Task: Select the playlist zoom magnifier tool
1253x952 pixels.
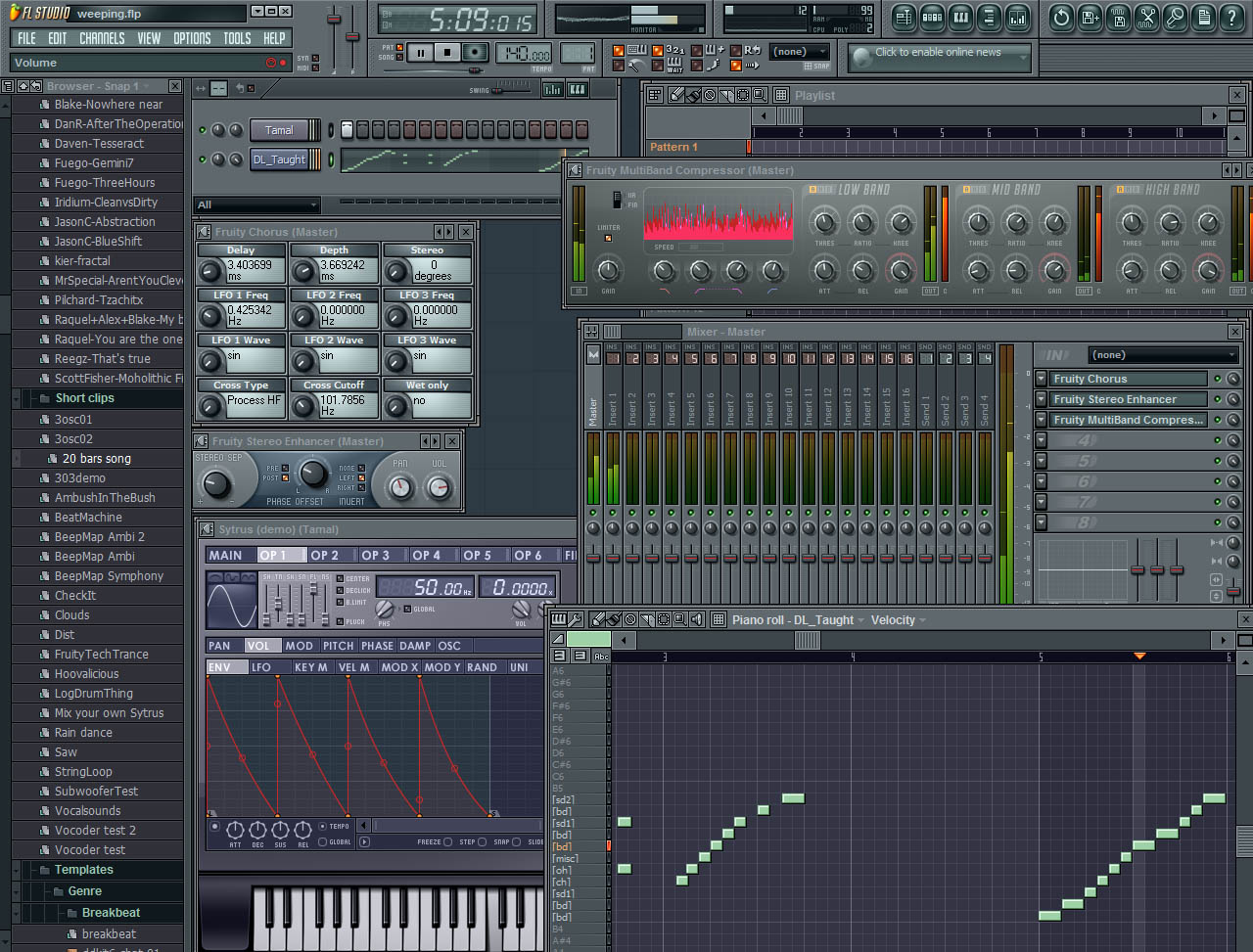Action: (x=760, y=95)
